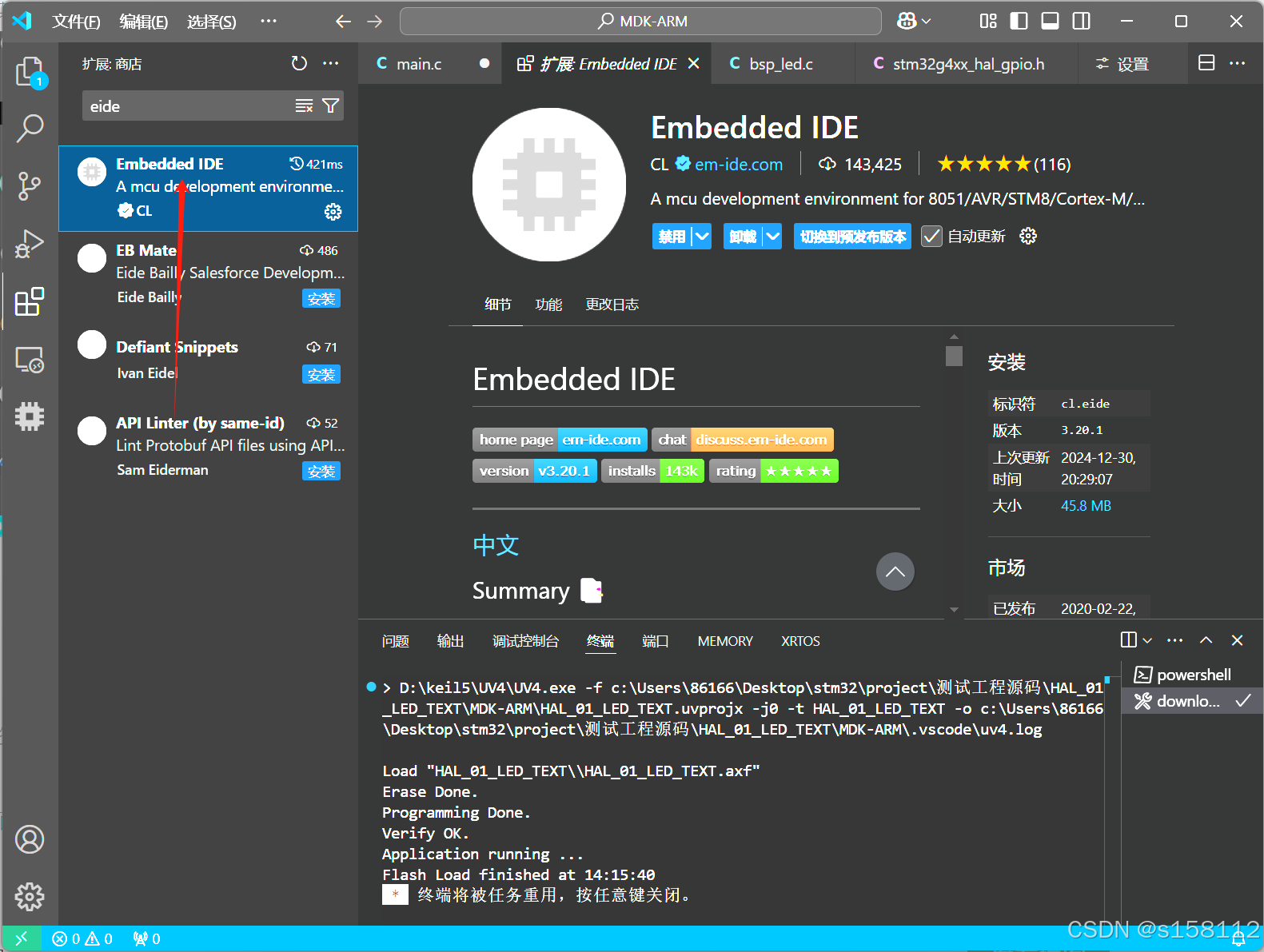Open the Run and Debug view
Viewport: 1264px width, 952px height.
tap(30, 243)
